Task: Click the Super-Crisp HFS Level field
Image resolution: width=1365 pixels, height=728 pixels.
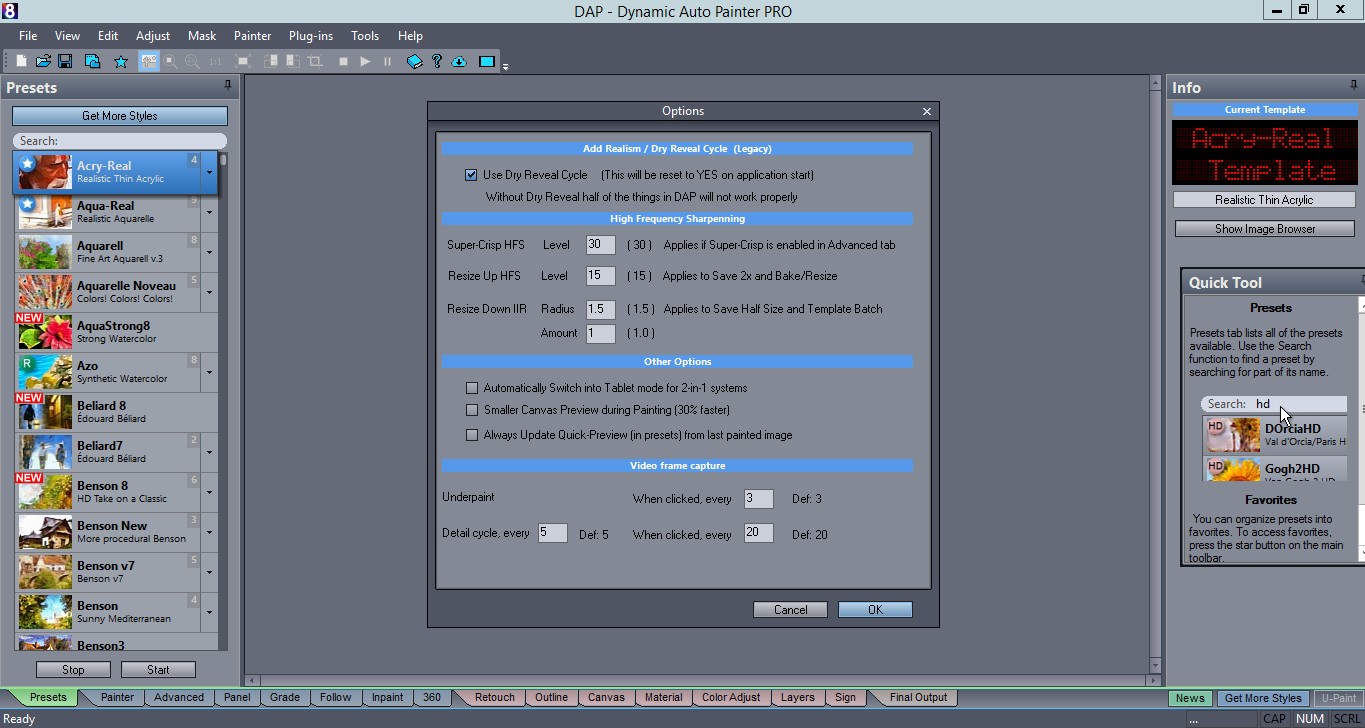Action: coord(600,245)
